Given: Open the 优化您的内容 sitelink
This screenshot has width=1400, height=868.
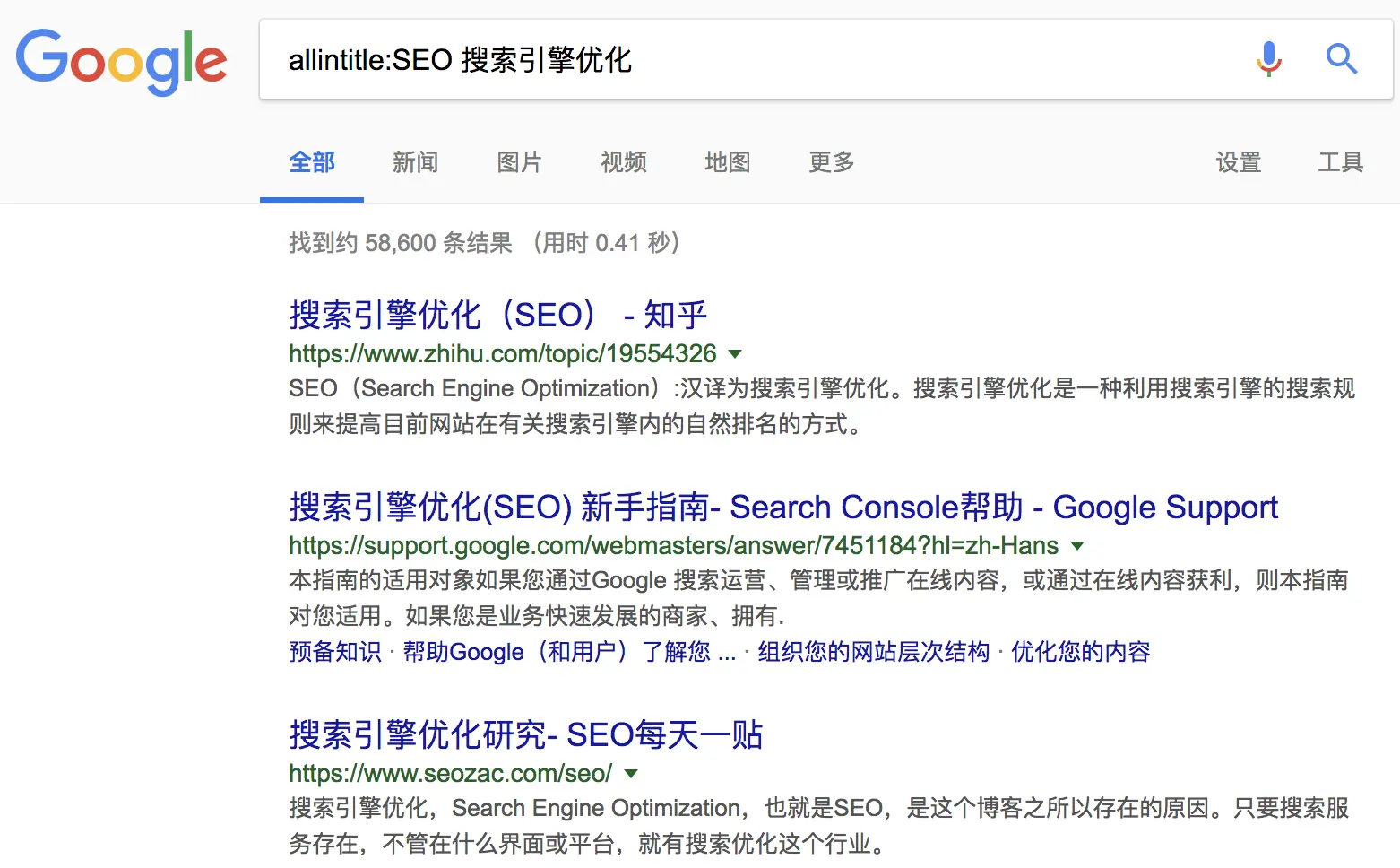Looking at the screenshot, I should pyautogui.click(x=1079, y=652).
